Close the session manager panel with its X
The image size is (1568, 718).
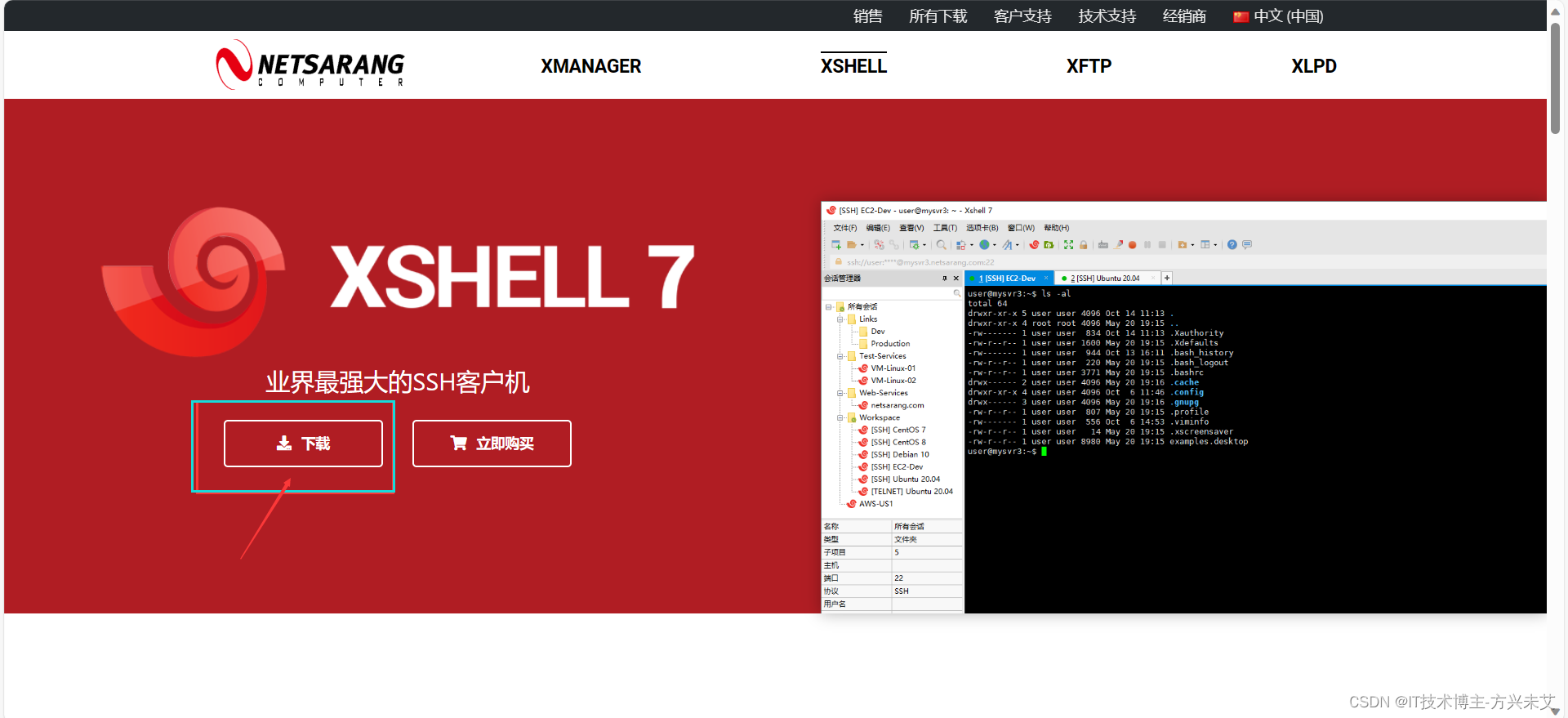click(x=956, y=279)
